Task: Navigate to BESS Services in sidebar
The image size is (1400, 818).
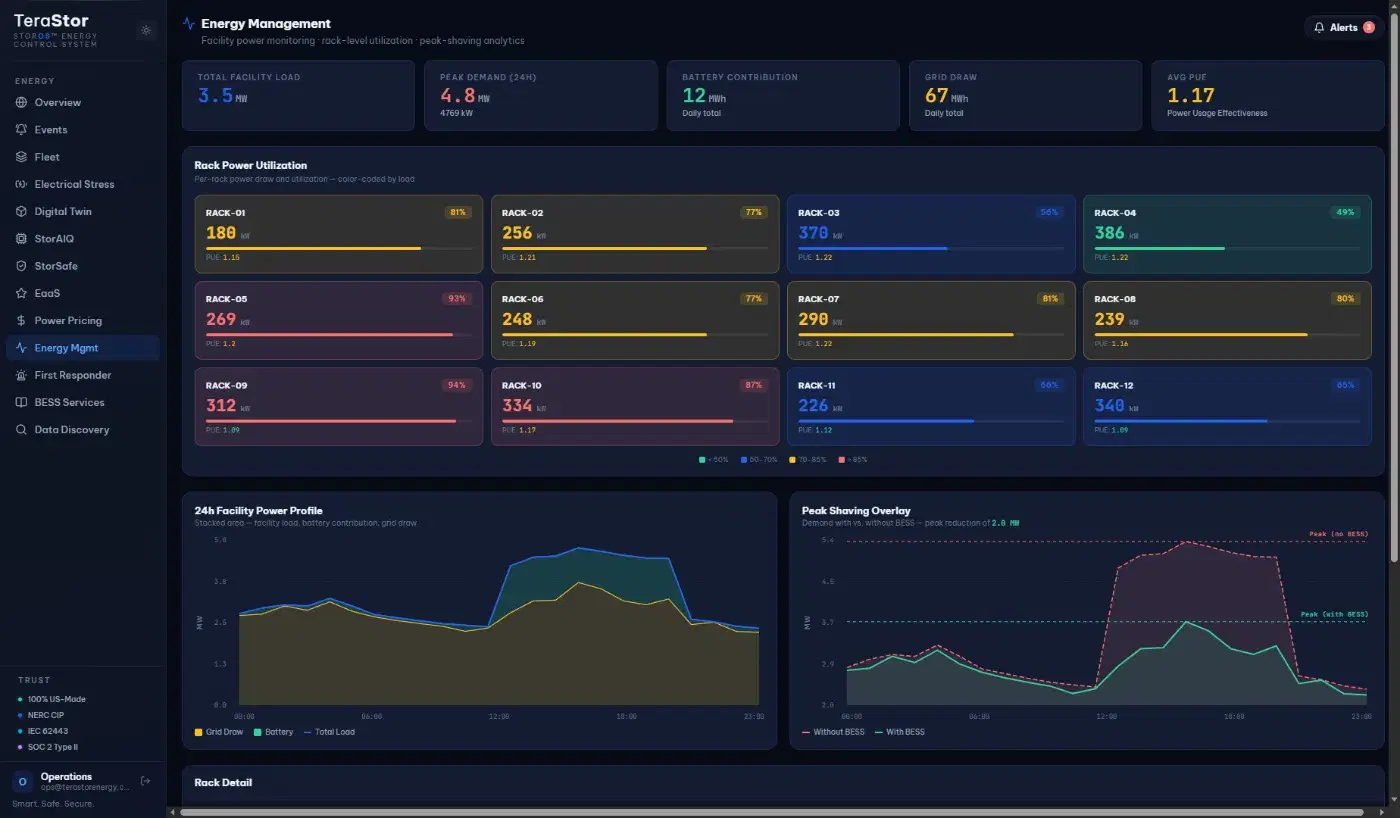Action: pos(83,402)
